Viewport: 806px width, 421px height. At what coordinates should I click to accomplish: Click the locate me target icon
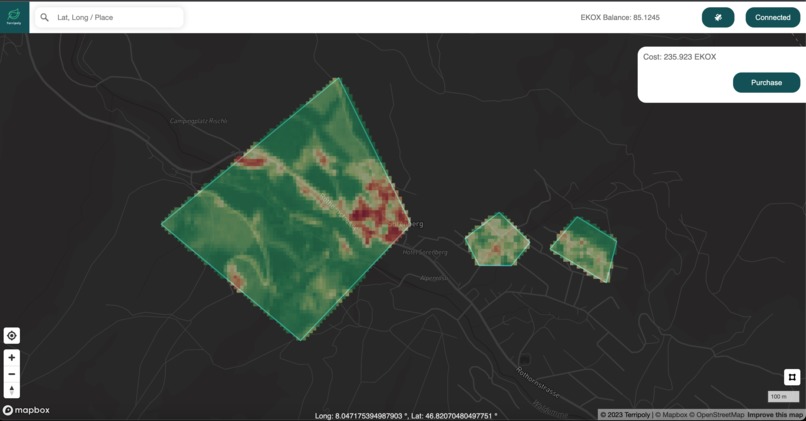click(x=12, y=336)
